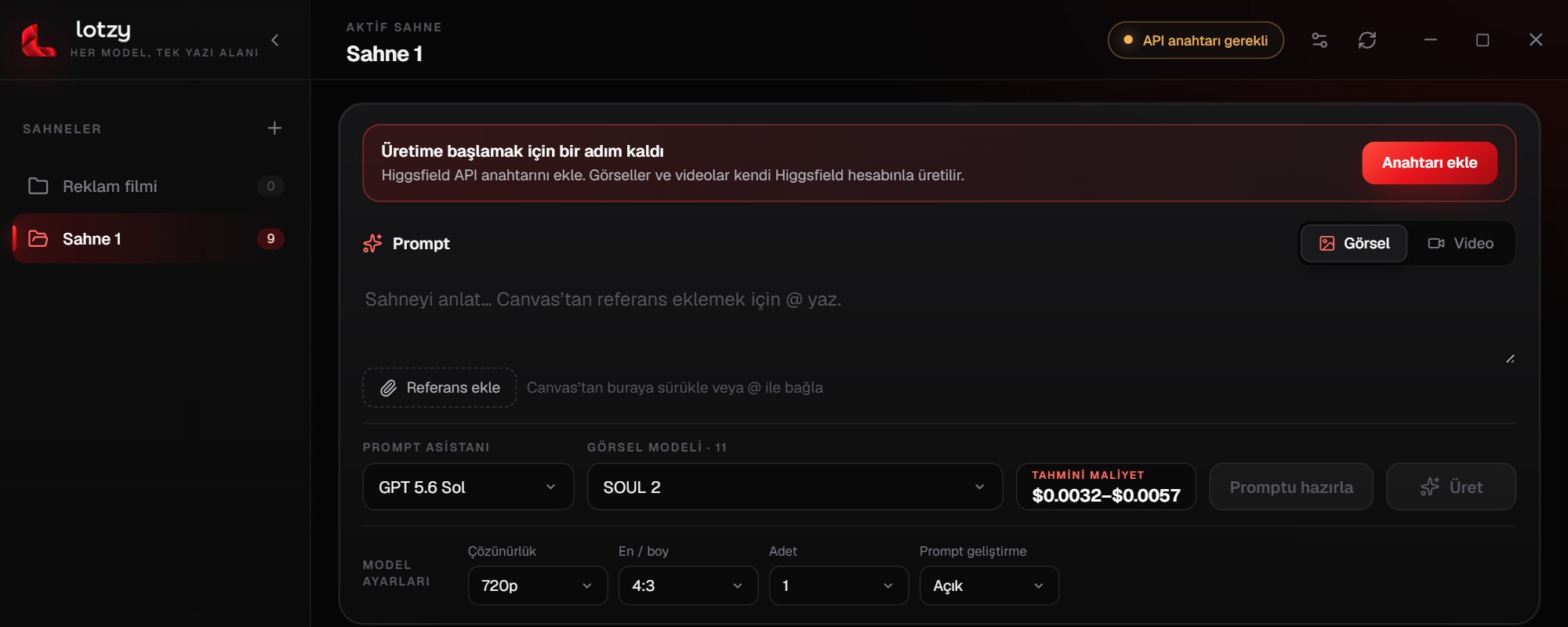Collapse the sidebar with the chevron arrow
The height and width of the screenshot is (627, 1568).
point(275,40)
